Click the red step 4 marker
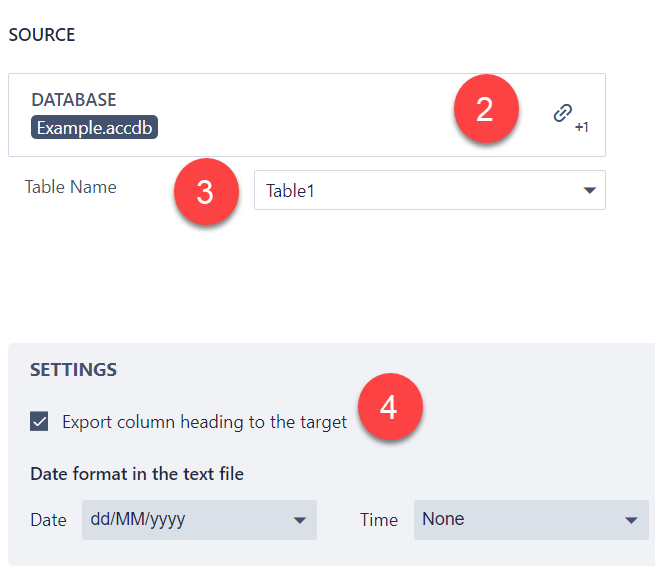 389,407
